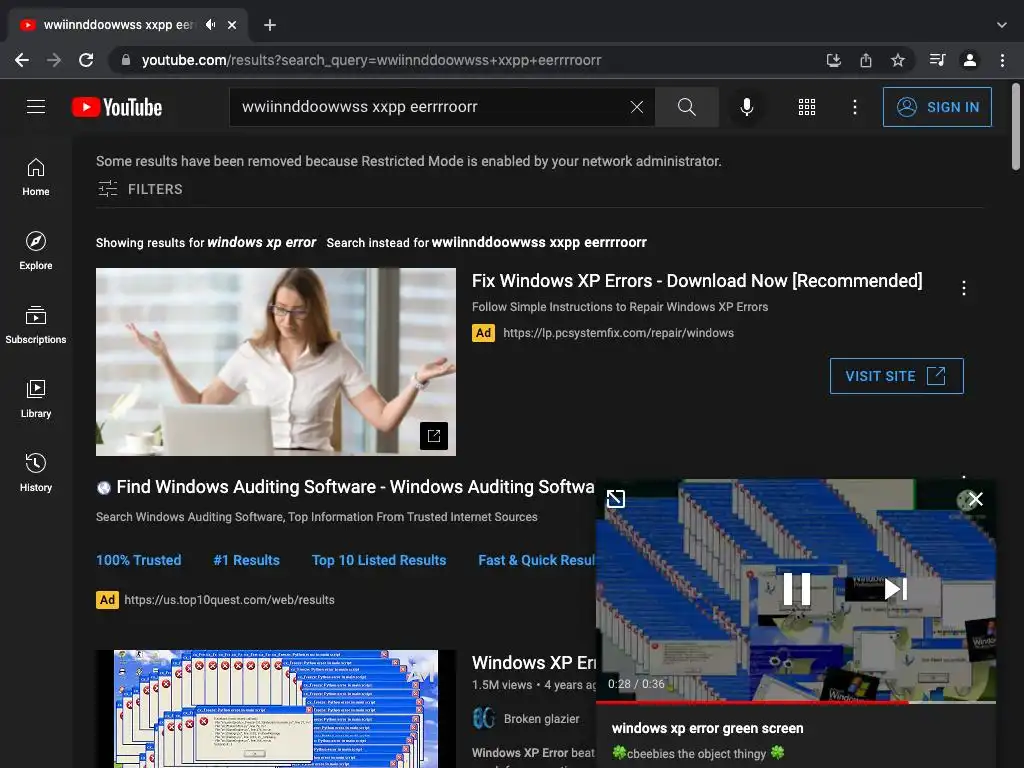Screen dimensions: 1024x768
Task: Start voice search with the microphone icon
Action: click(746, 107)
